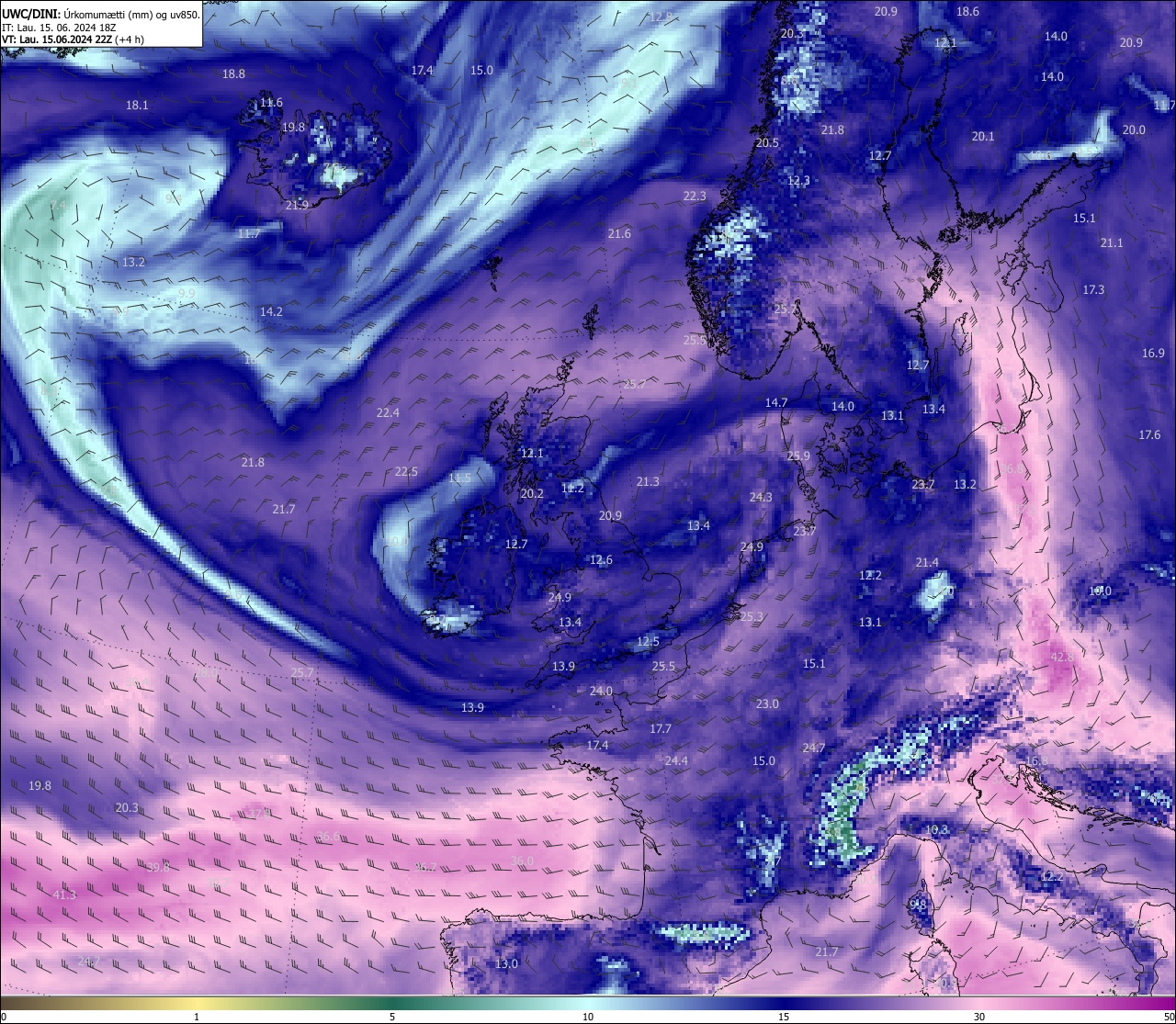Click the 21.3 value over the North Sea
The image size is (1176, 1024).
(x=648, y=481)
